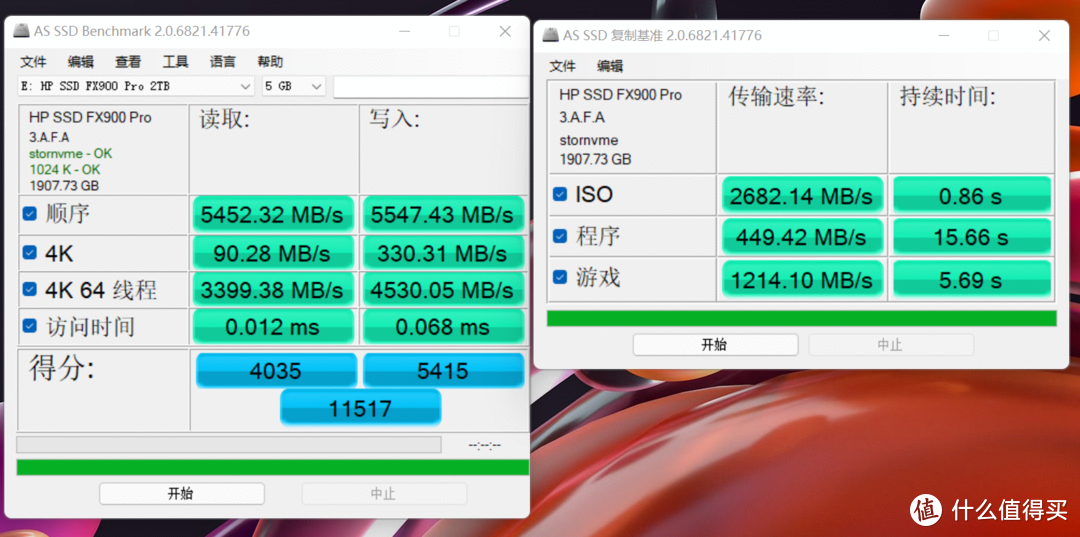Screen dimensions: 1080x537
Task: Click the ISO duration 0.86 s
Action: tap(972, 195)
